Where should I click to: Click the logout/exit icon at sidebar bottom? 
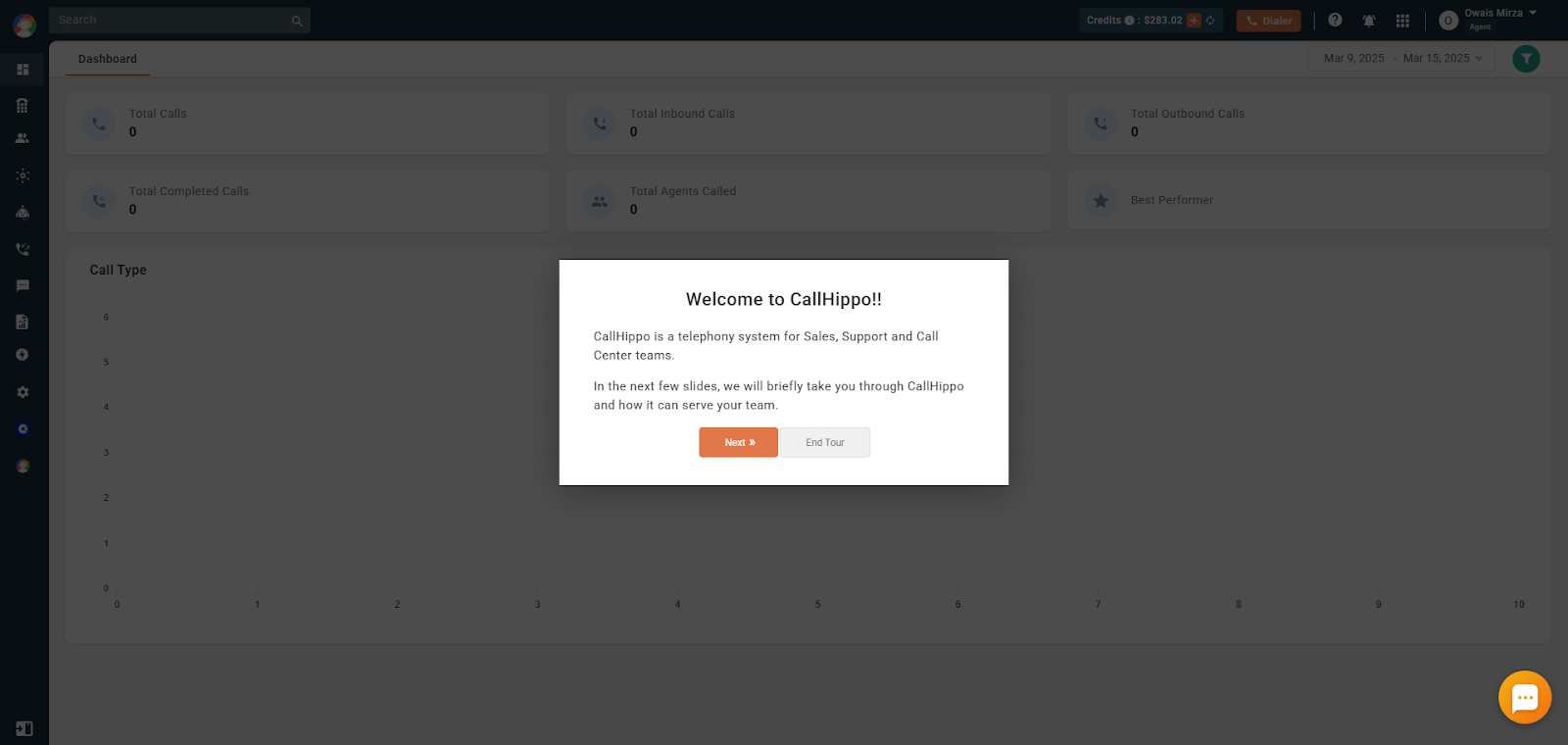[x=24, y=728]
